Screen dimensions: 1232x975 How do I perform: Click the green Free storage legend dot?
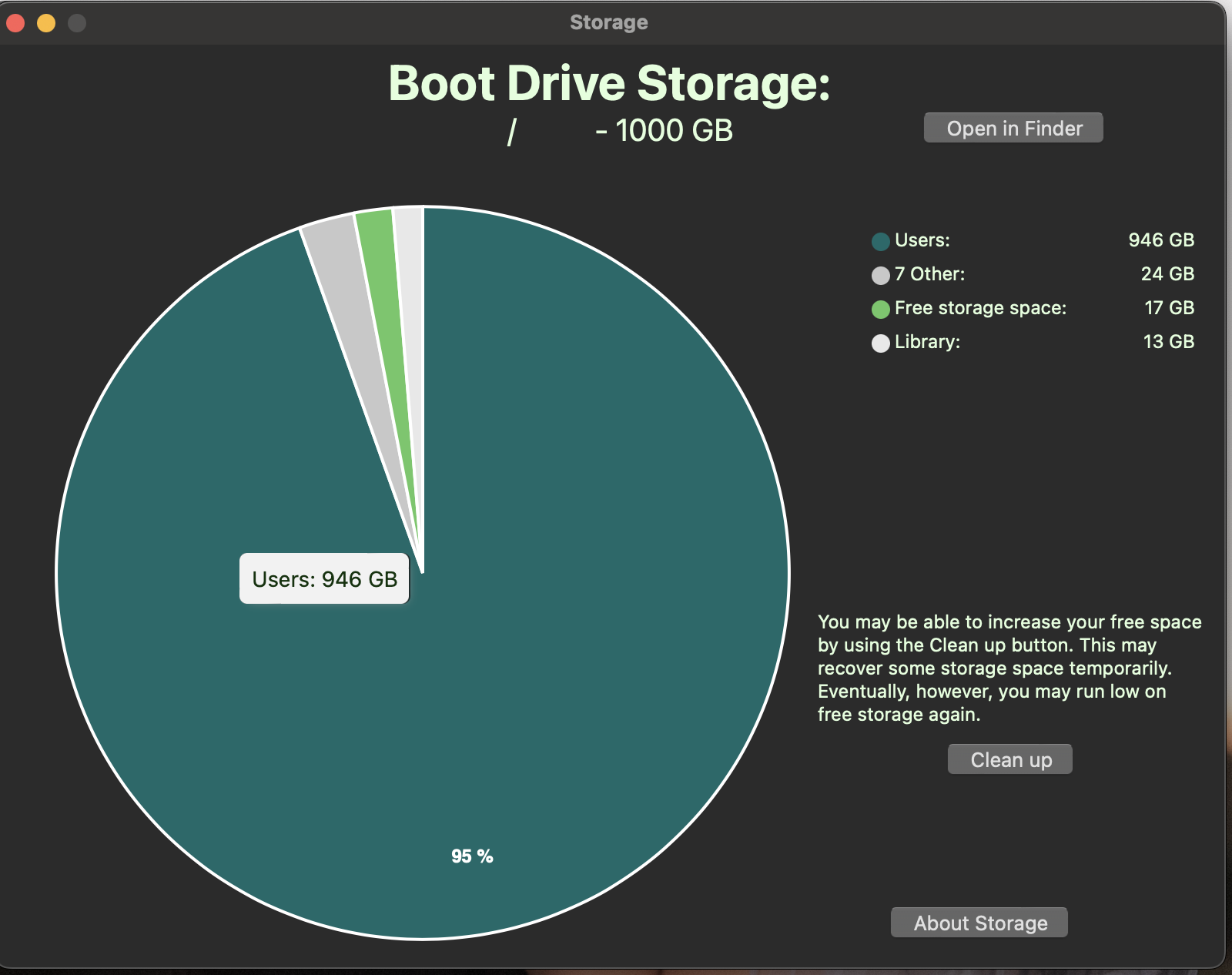[x=881, y=310]
